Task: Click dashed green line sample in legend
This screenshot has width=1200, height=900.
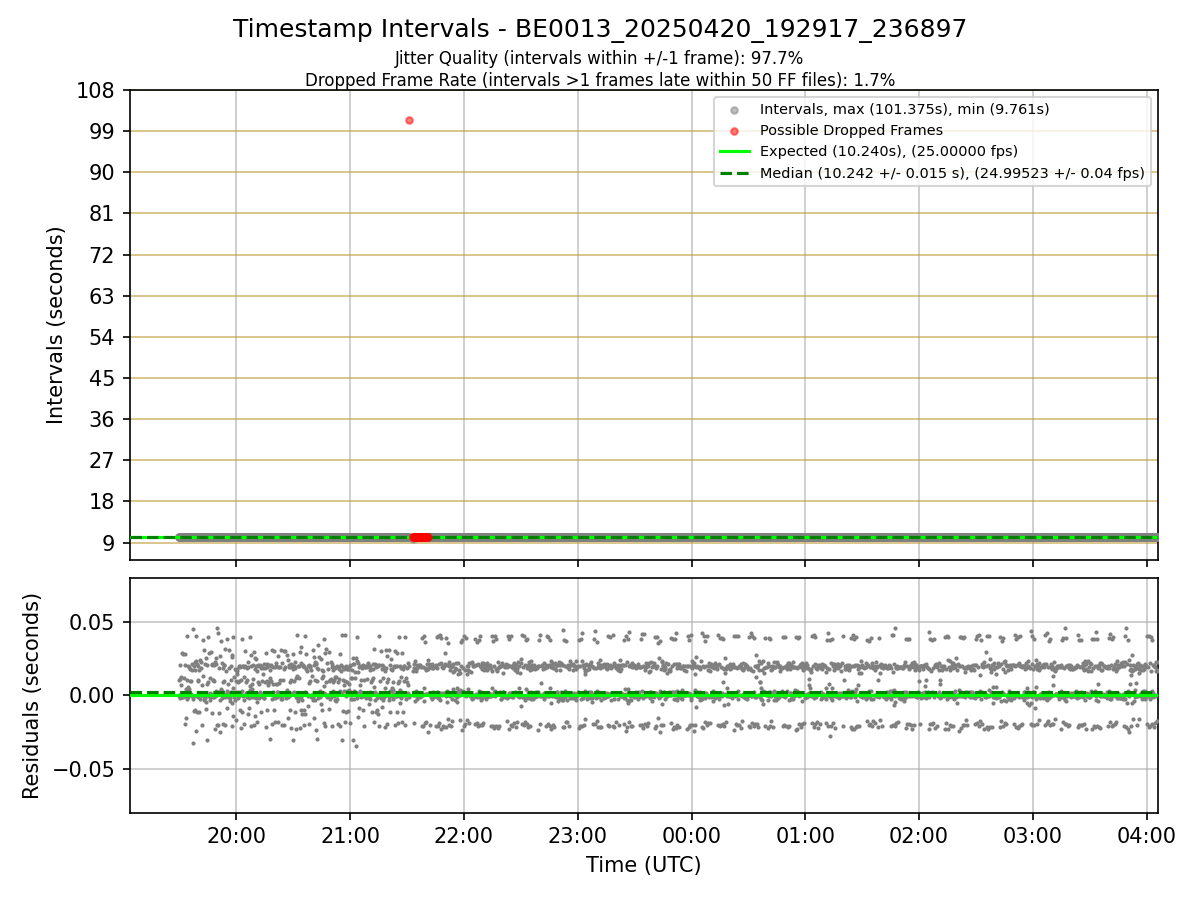Action: point(734,173)
